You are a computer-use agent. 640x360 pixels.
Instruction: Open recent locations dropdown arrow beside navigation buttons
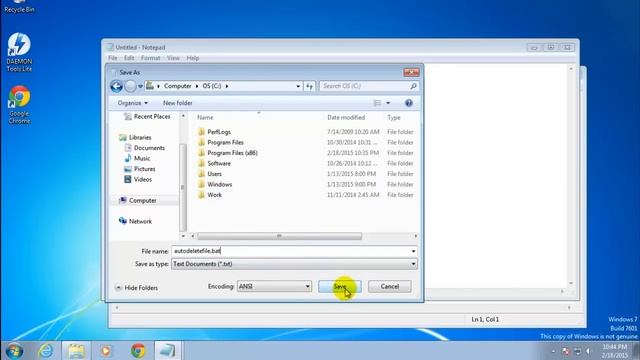coord(140,87)
